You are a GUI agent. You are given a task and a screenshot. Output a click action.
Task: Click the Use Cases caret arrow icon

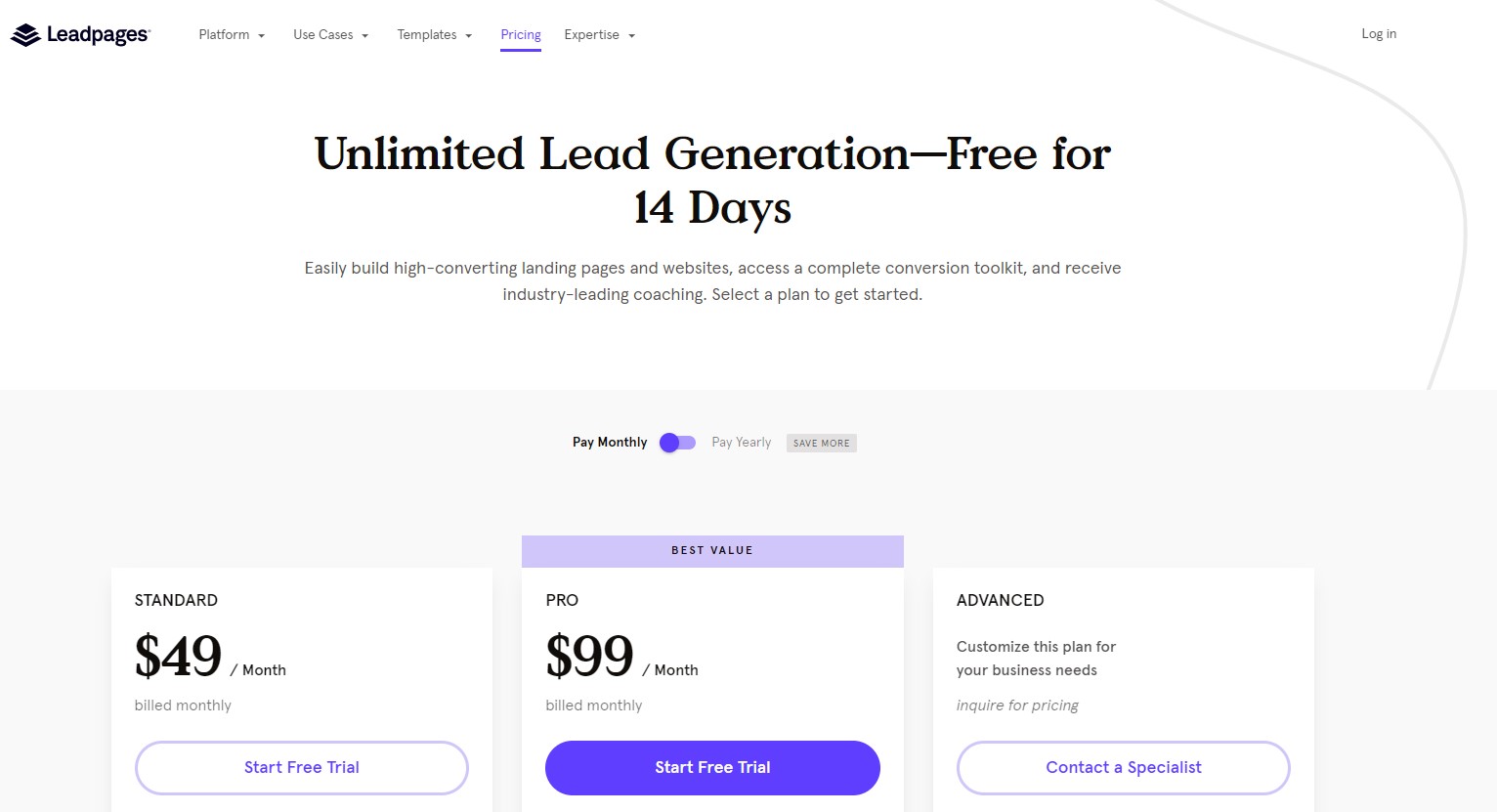coord(364,36)
